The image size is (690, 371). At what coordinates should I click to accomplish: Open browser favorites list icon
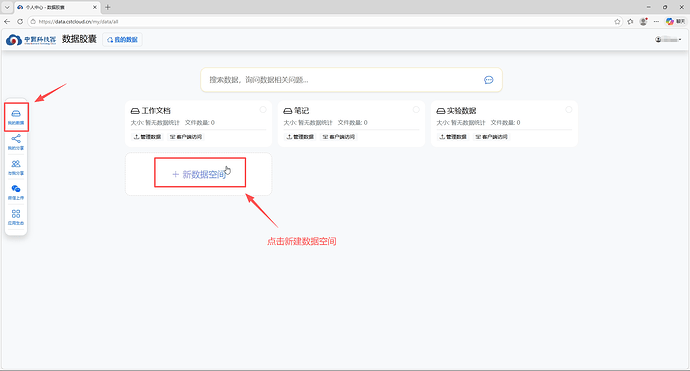[630, 21]
